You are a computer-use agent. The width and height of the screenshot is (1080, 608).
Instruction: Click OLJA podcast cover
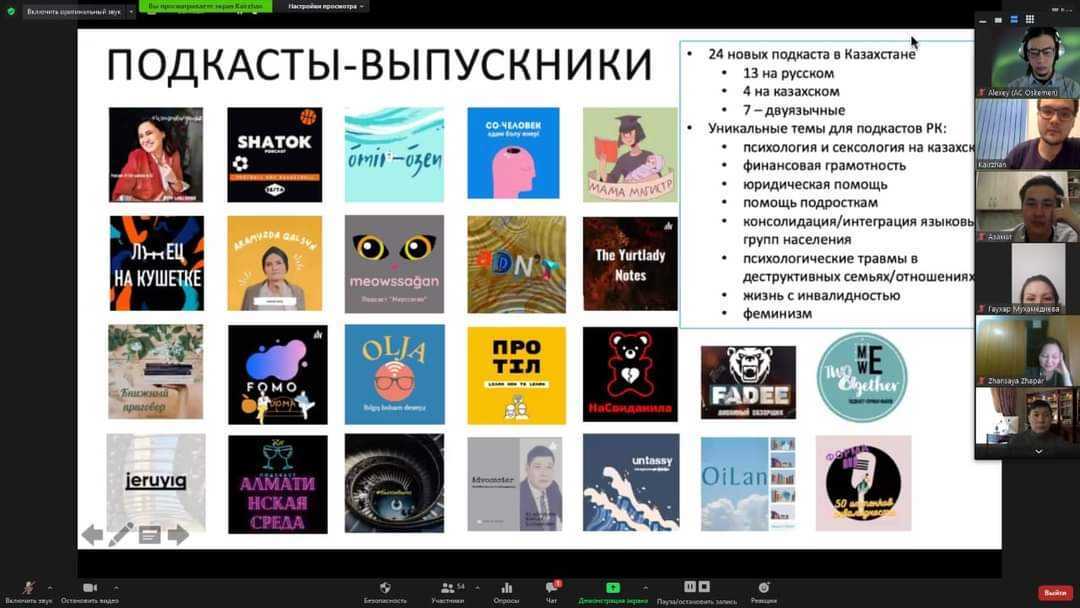[395, 374]
